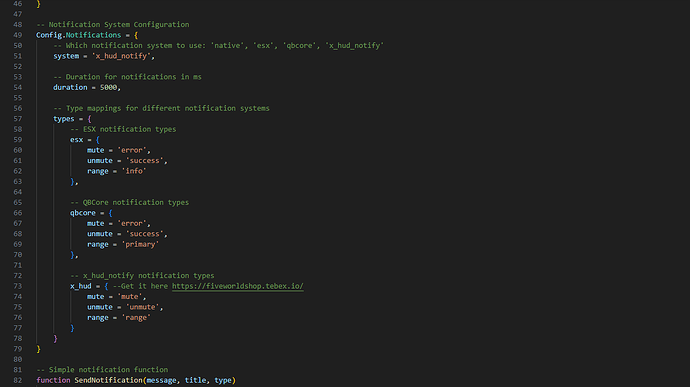The image size is (690, 387).
Task: Open the fiveworldshop.tebex.io link
Action: pyautogui.click(x=238, y=286)
